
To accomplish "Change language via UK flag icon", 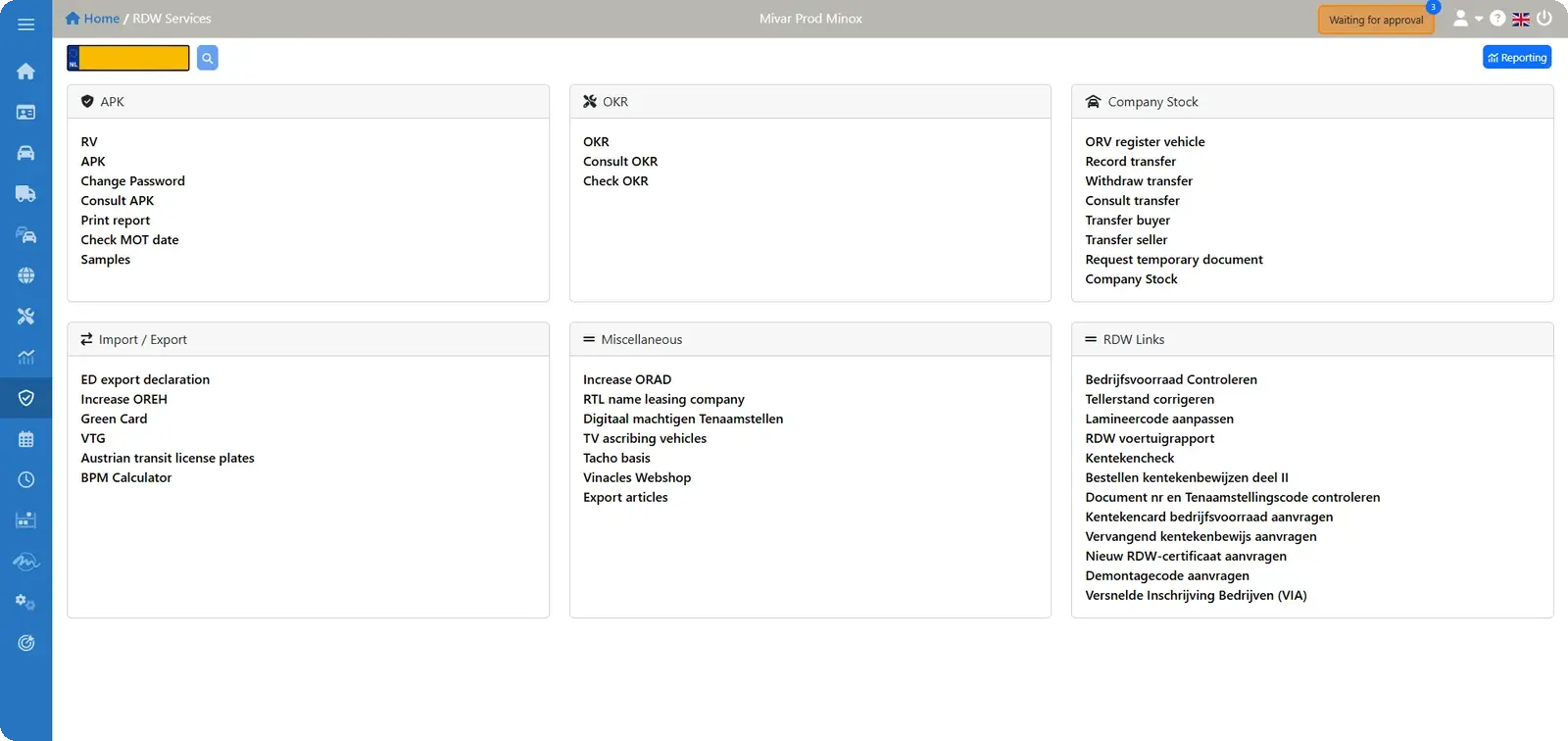I will click(1521, 19).
